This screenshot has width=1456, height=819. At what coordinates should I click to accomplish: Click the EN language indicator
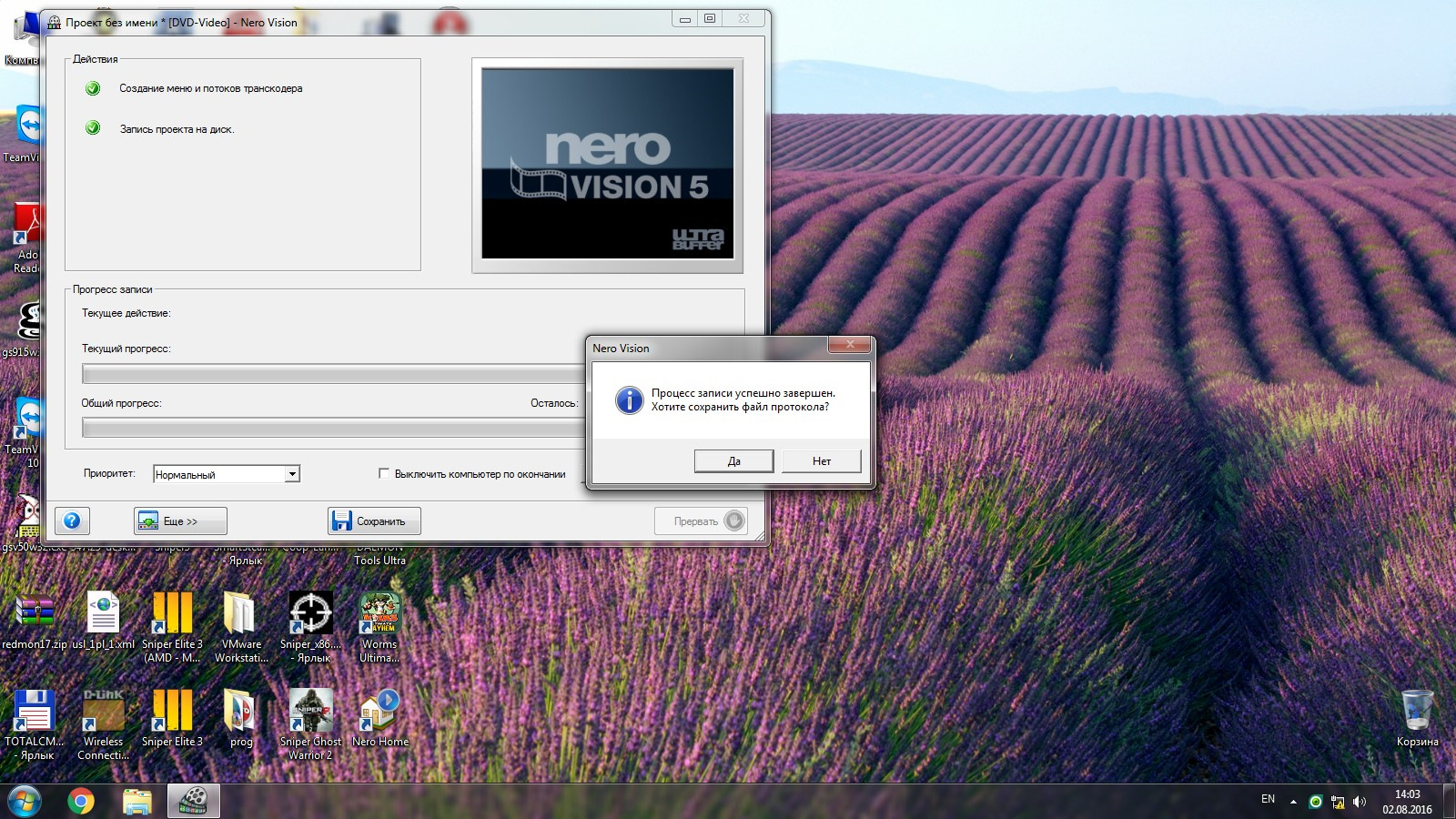pyautogui.click(x=1268, y=799)
